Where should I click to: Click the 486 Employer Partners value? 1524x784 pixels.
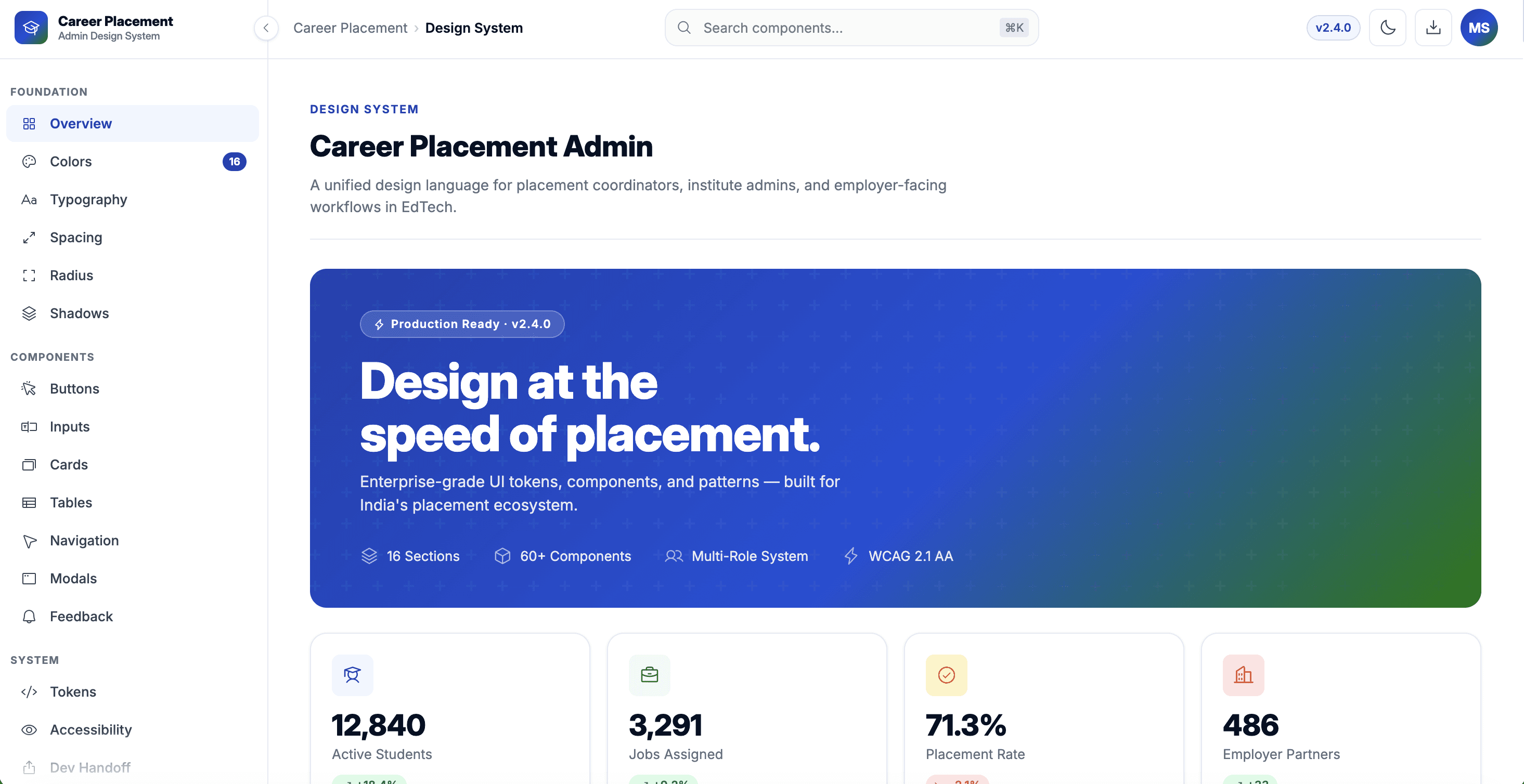(x=1251, y=725)
